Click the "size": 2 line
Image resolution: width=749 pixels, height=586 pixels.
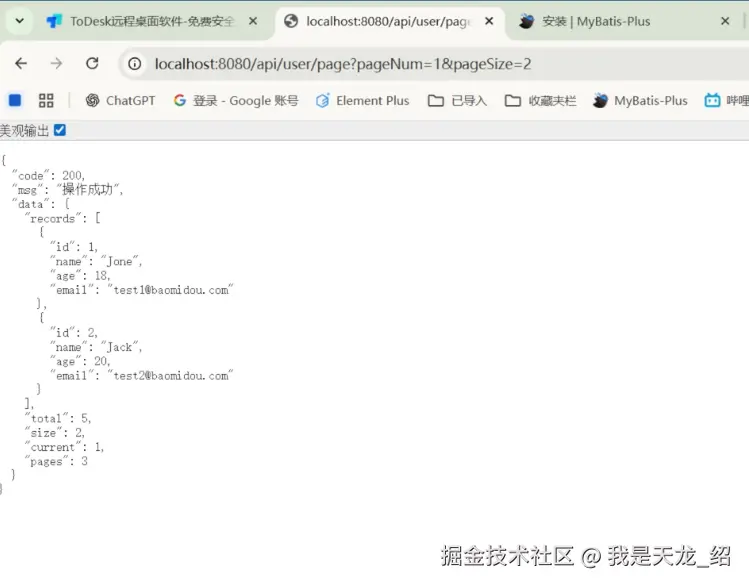(x=55, y=433)
